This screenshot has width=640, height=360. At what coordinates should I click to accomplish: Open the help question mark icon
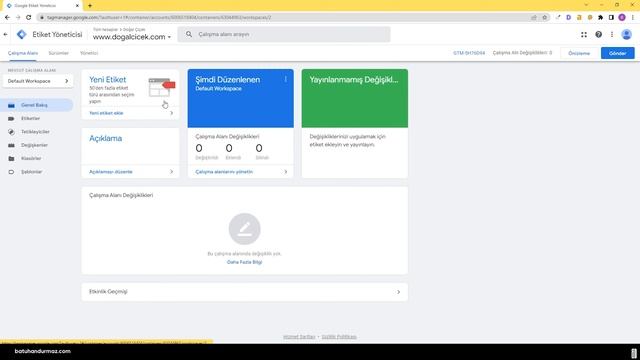[598, 35]
